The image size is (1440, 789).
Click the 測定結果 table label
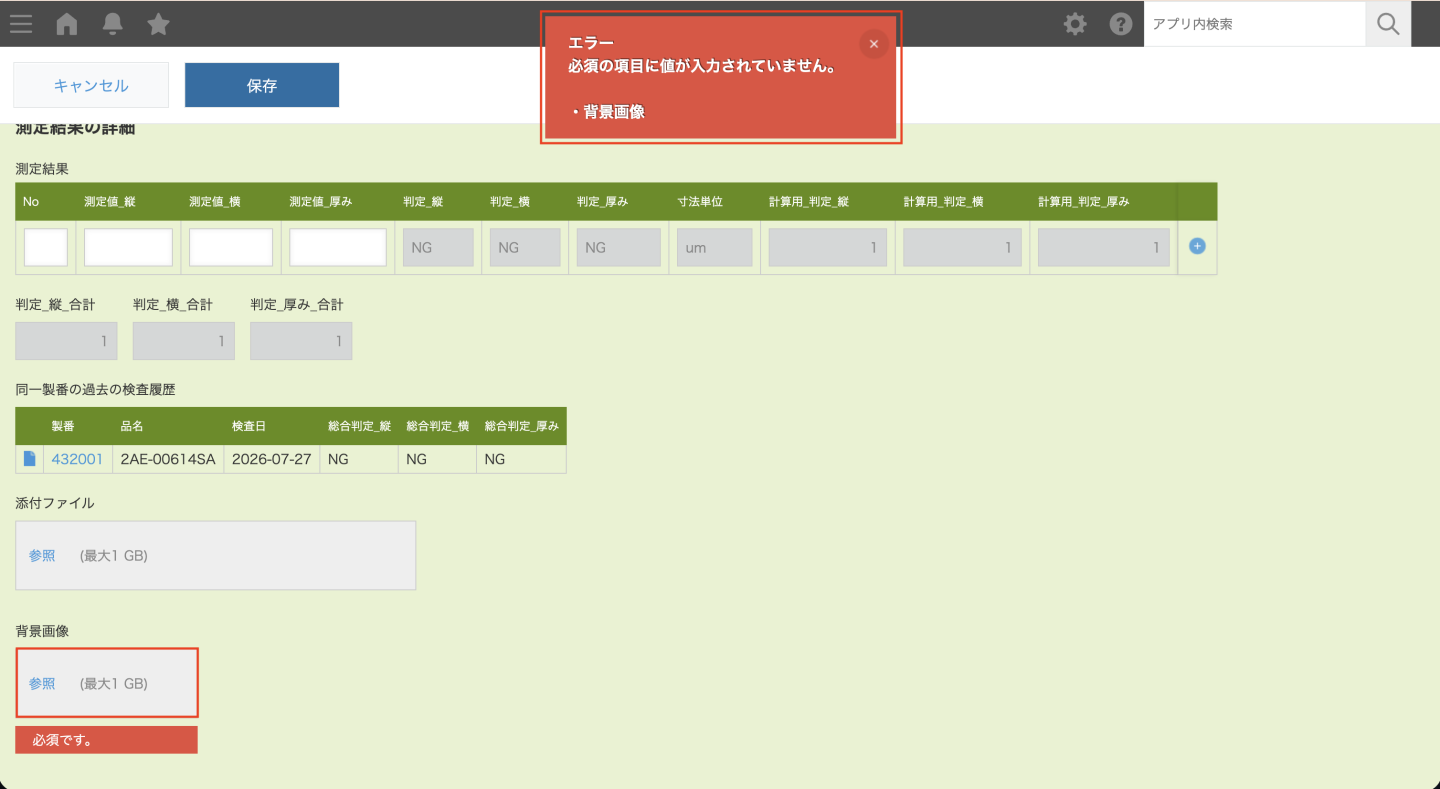click(42, 169)
